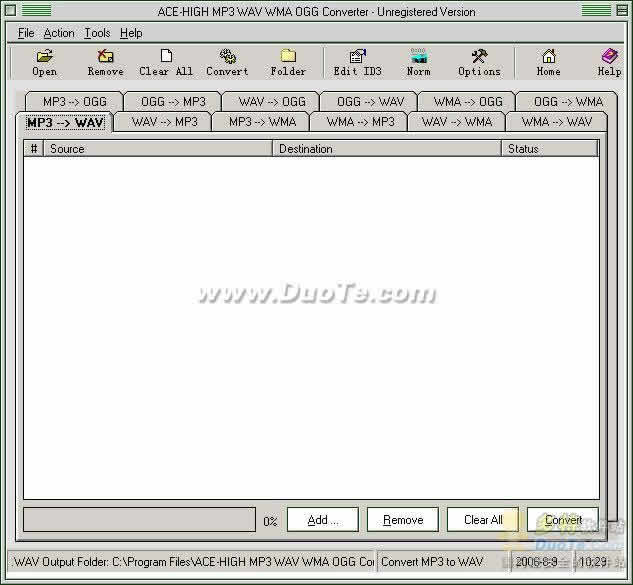Switch to the OGG --> WAV tab
The image size is (633, 585).
click(370, 101)
